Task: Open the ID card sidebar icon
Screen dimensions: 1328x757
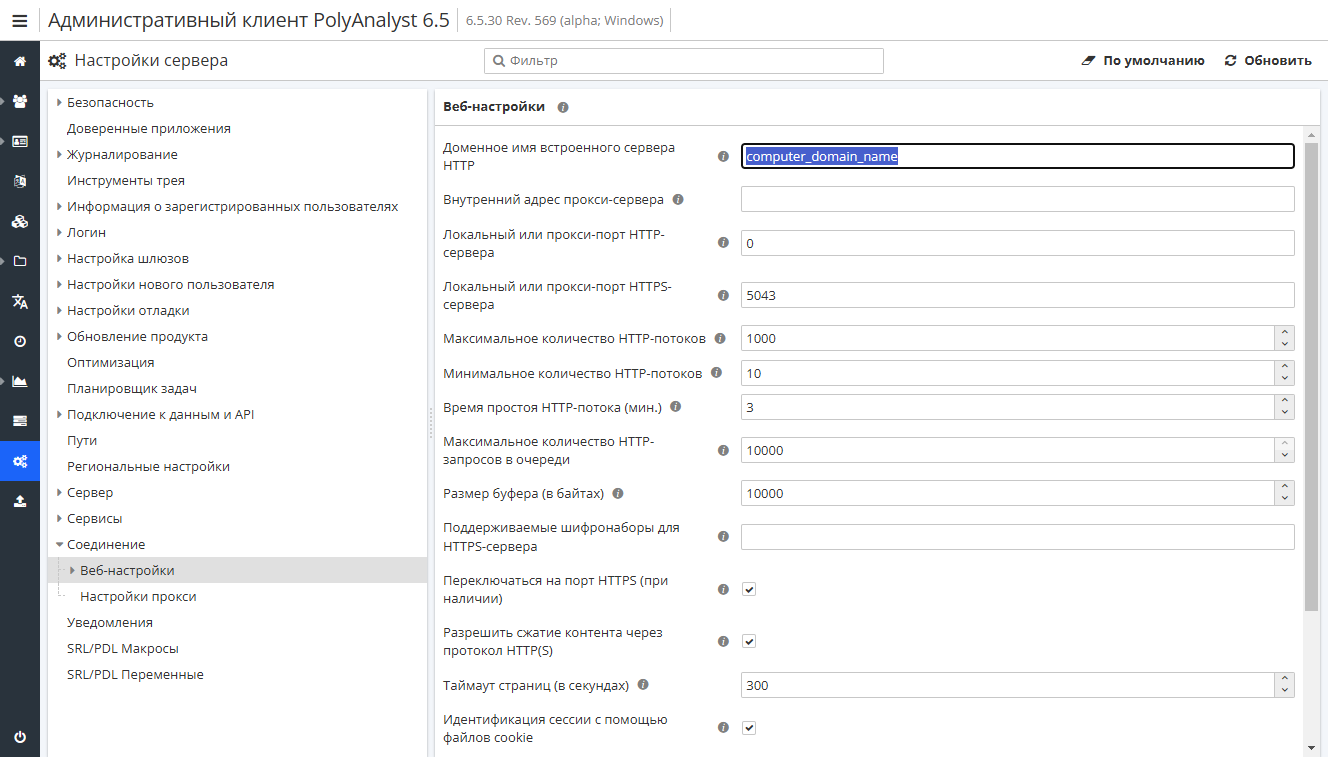Action: 20,141
